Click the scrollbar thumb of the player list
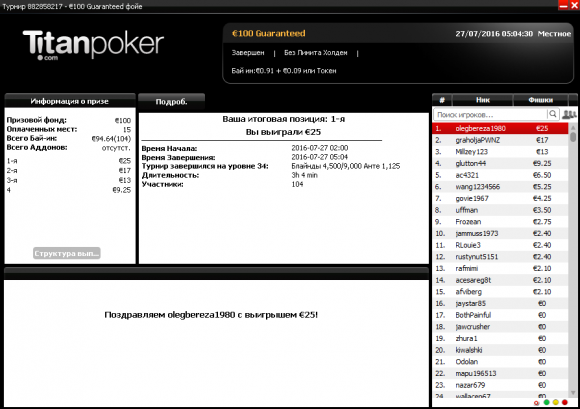580x409 pixels. pyautogui.click(x=573, y=137)
